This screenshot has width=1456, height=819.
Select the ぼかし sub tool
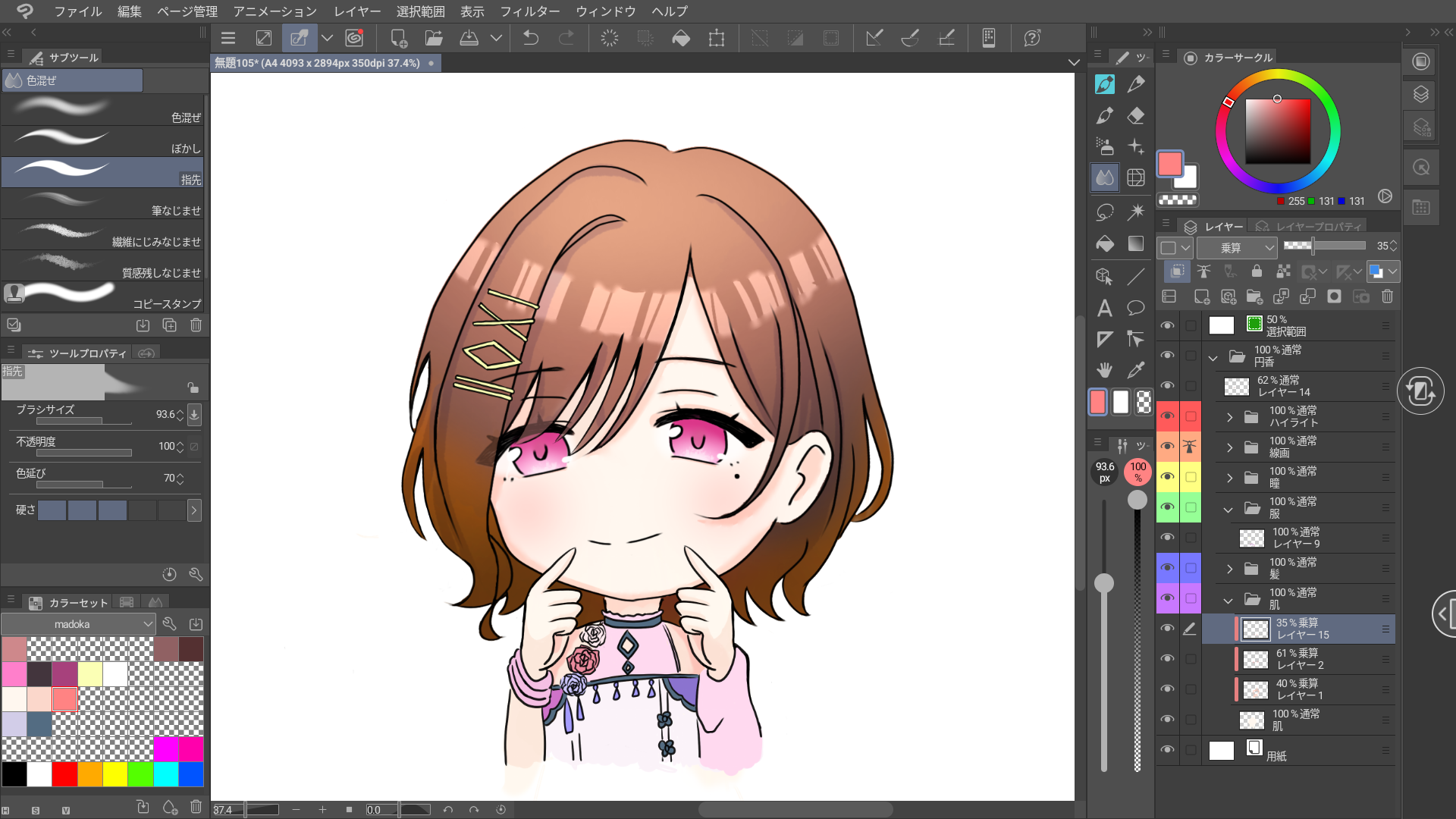[x=102, y=141]
